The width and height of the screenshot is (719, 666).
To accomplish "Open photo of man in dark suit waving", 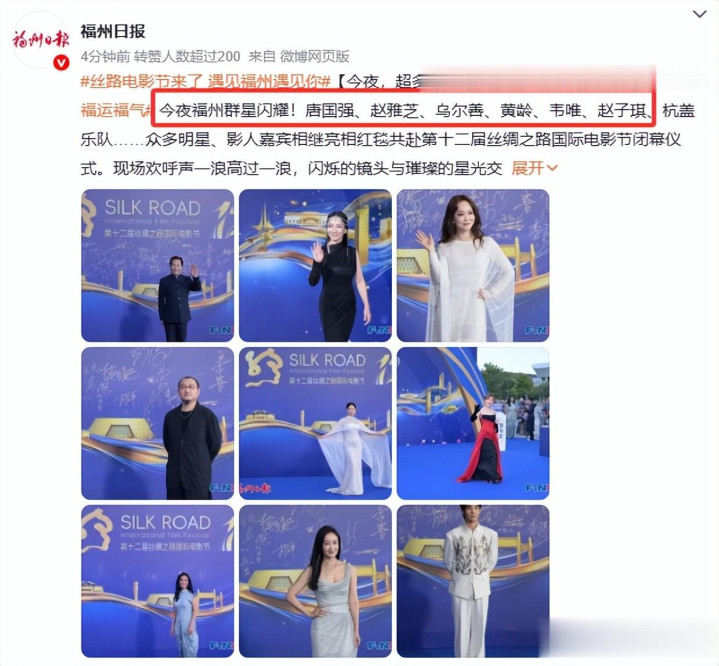I will pyautogui.click(x=157, y=266).
